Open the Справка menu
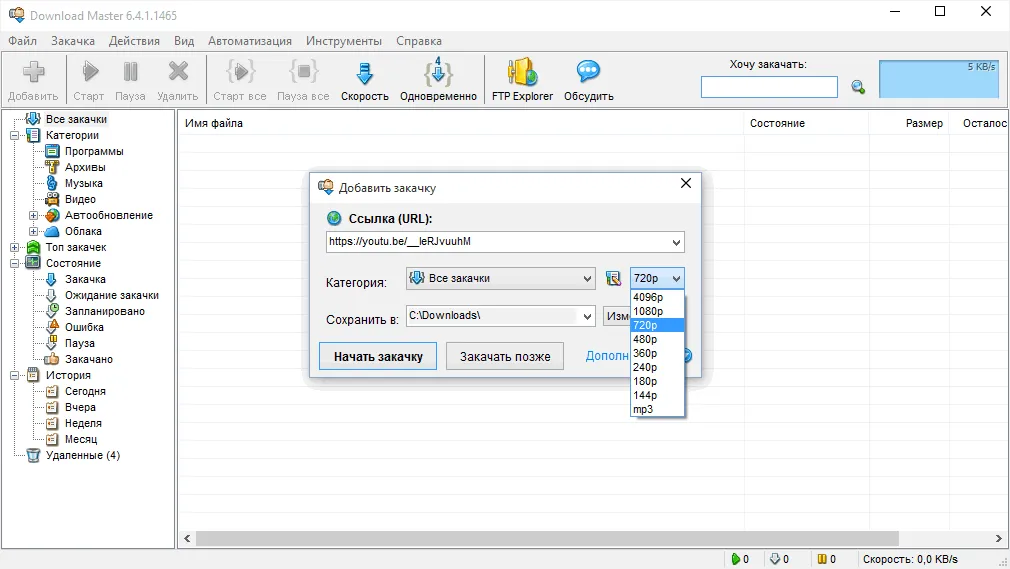Viewport: 1010px width, 569px height. point(419,41)
